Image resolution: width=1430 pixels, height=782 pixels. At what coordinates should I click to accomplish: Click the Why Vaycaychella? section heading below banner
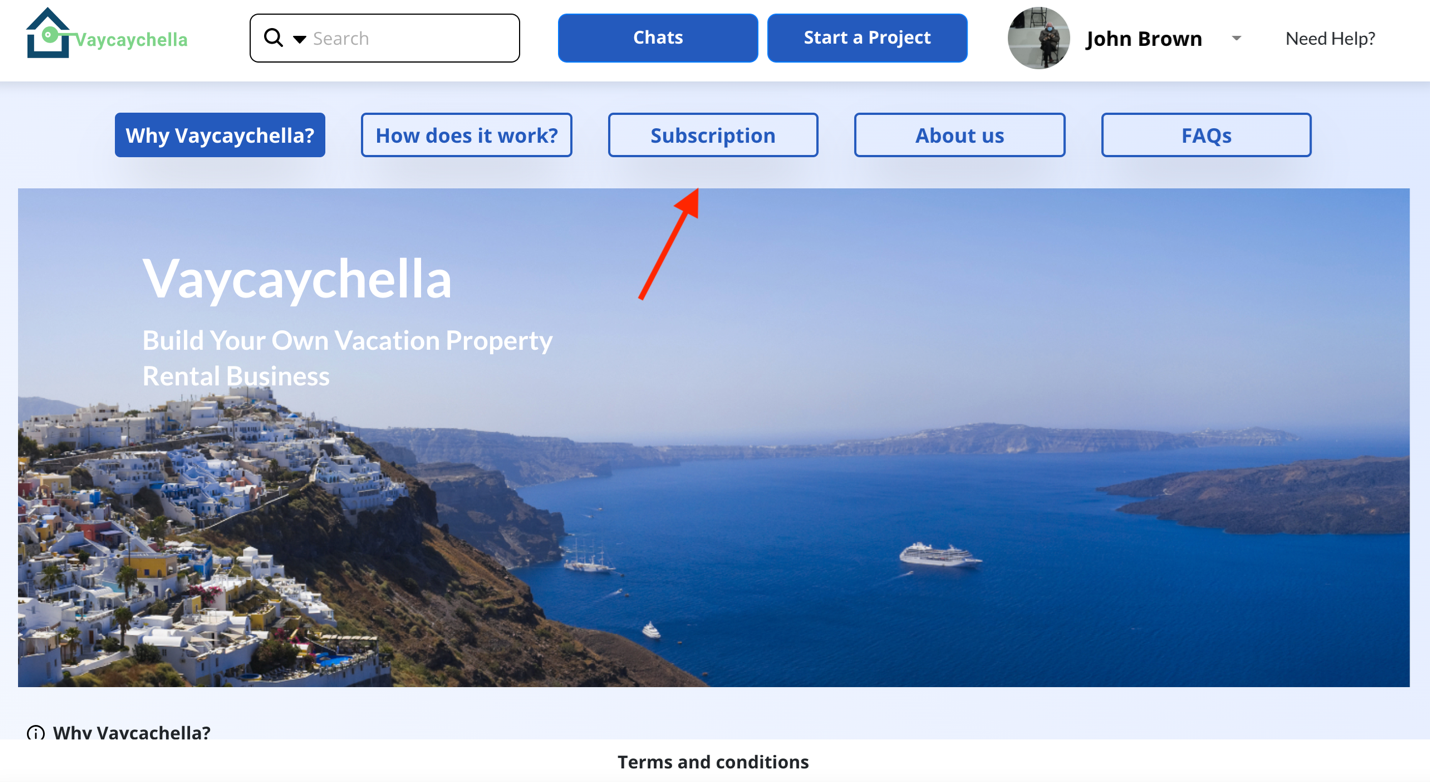(x=132, y=733)
